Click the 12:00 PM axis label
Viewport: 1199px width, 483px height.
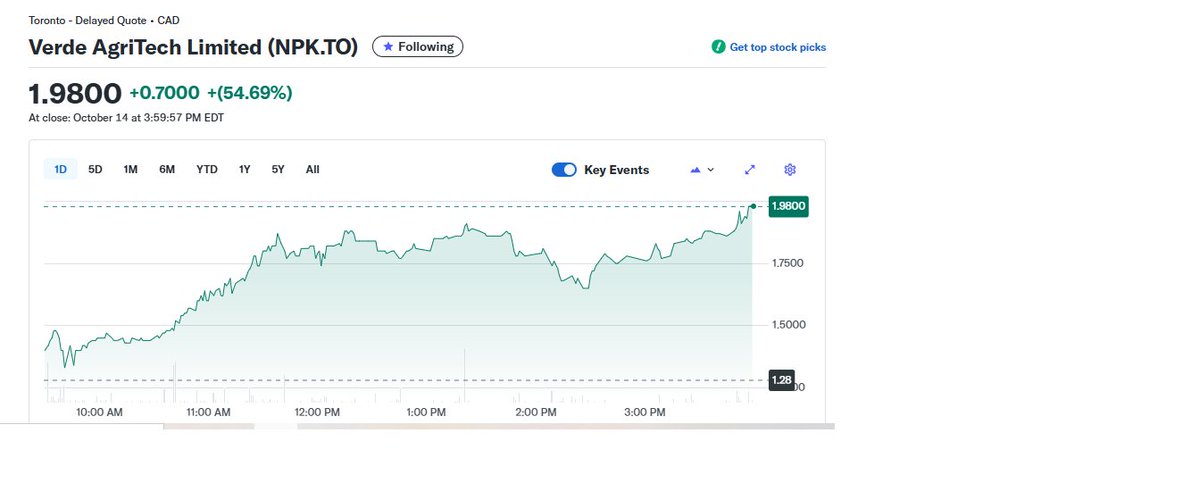317,413
